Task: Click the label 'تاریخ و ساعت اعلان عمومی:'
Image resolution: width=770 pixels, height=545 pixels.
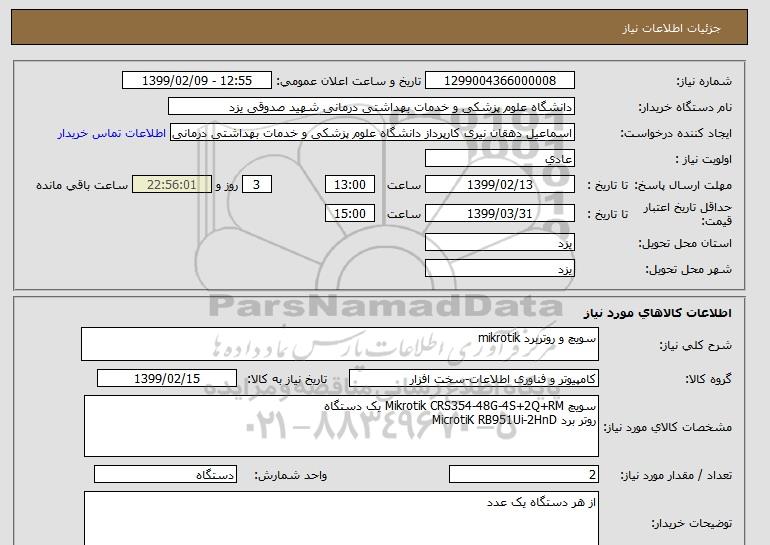Action: point(349,81)
